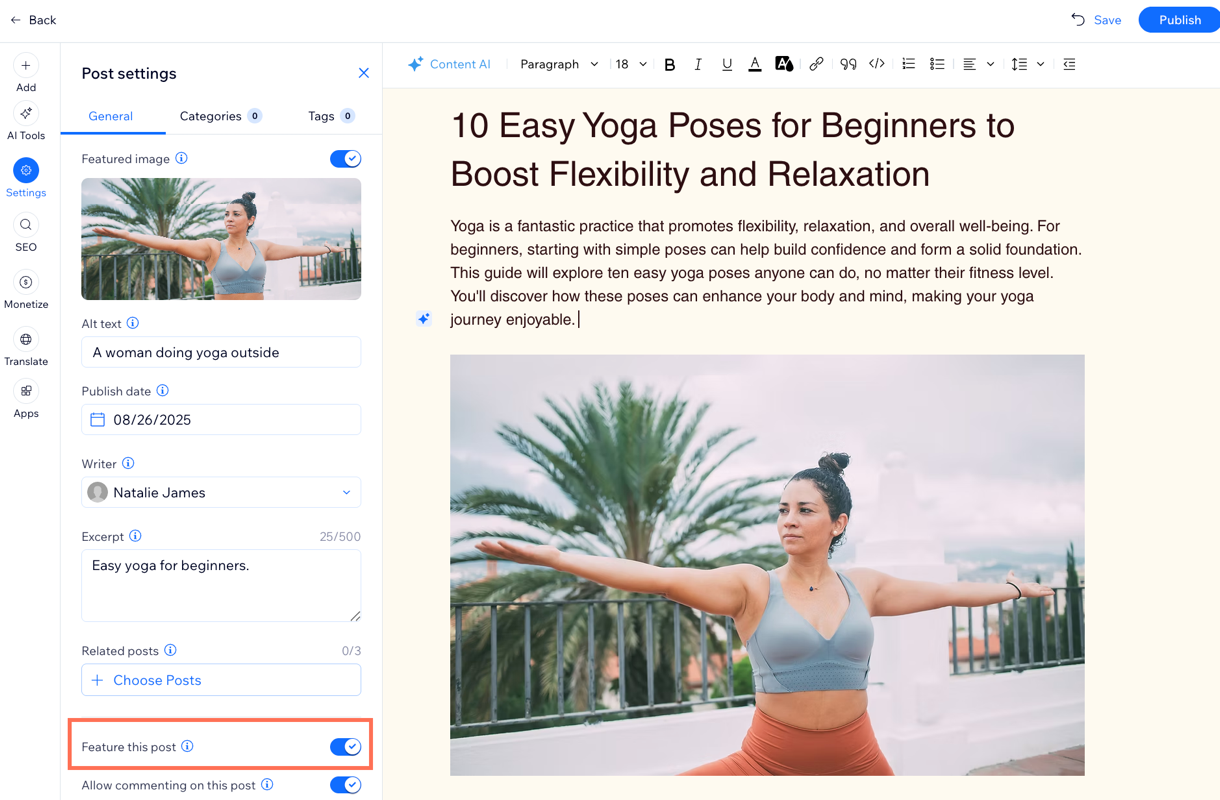The height and width of the screenshot is (800, 1220).
Task: Toggle Allow commenting on this post
Action: coord(346,785)
